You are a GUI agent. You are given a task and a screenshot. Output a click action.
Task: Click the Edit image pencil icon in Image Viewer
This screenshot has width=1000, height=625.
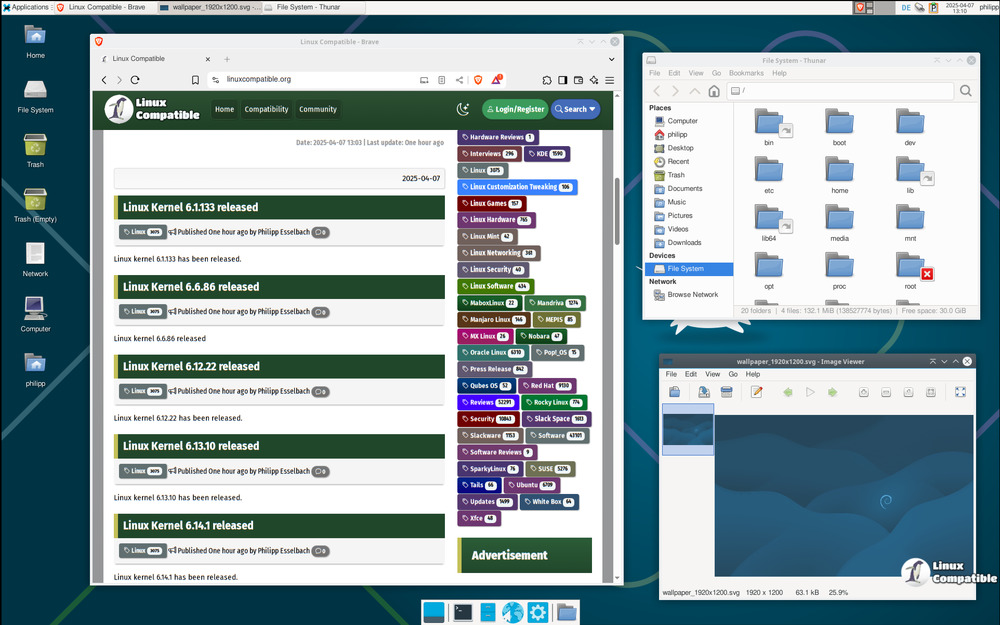(757, 391)
